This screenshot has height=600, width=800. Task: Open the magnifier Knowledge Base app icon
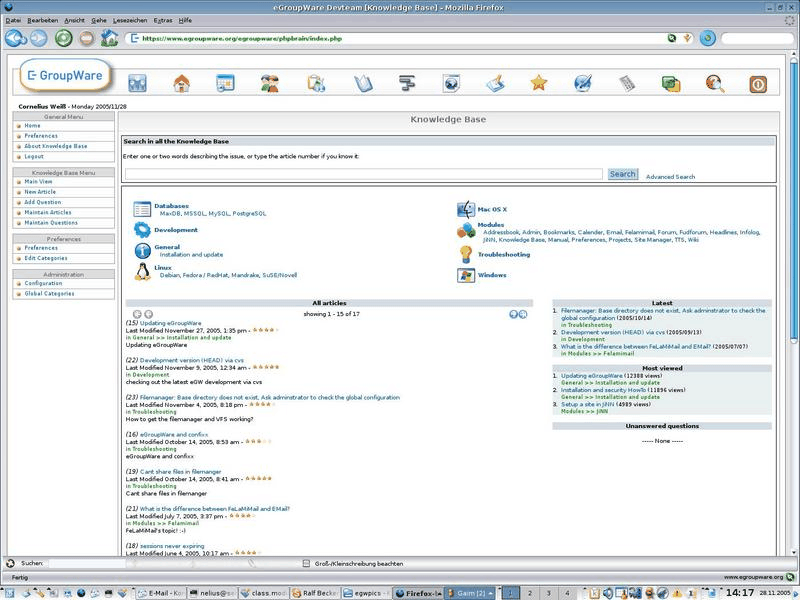coord(715,83)
